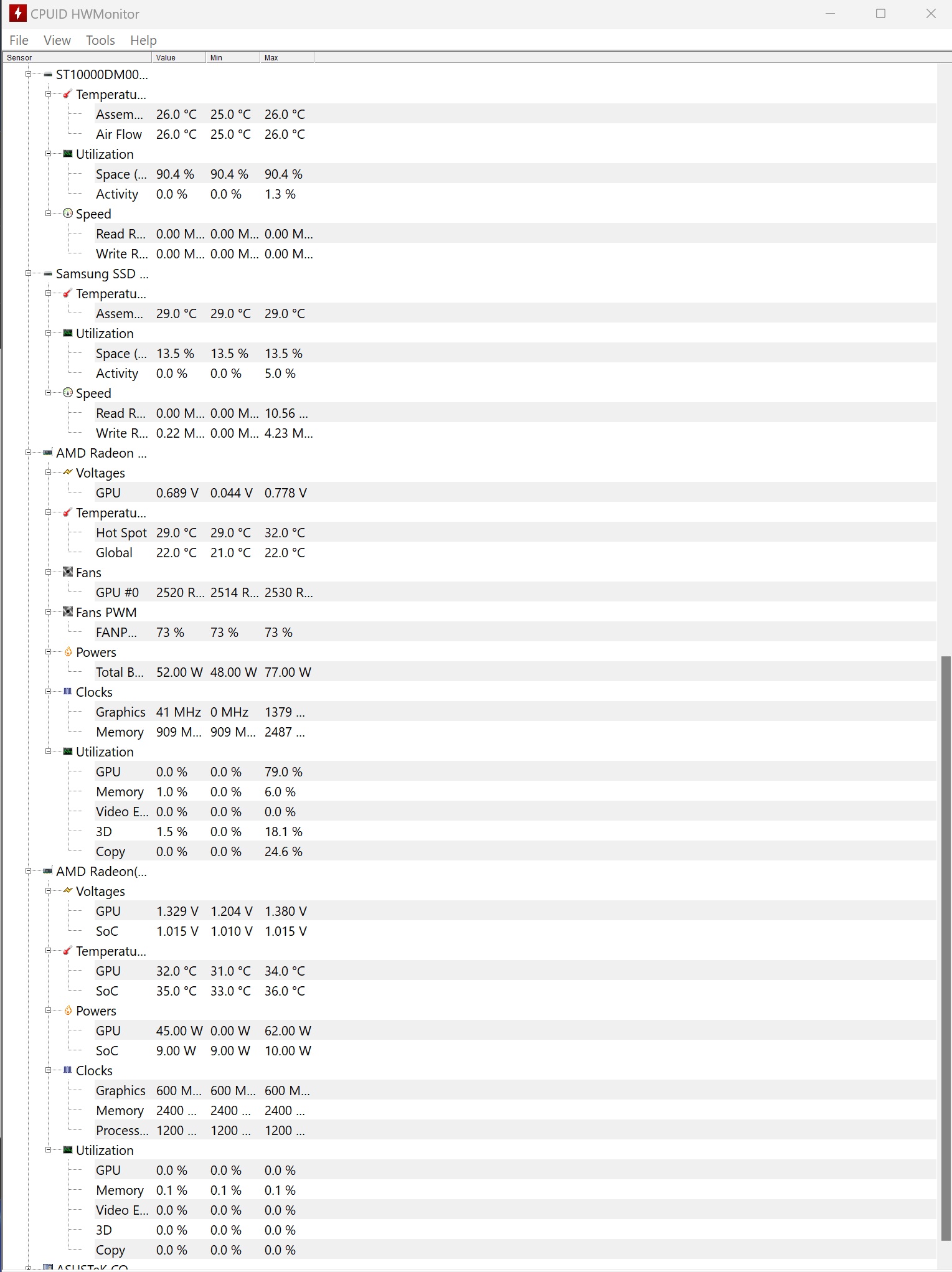
Task: Click the vertical scrollbar thumb
Action: coord(946,947)
